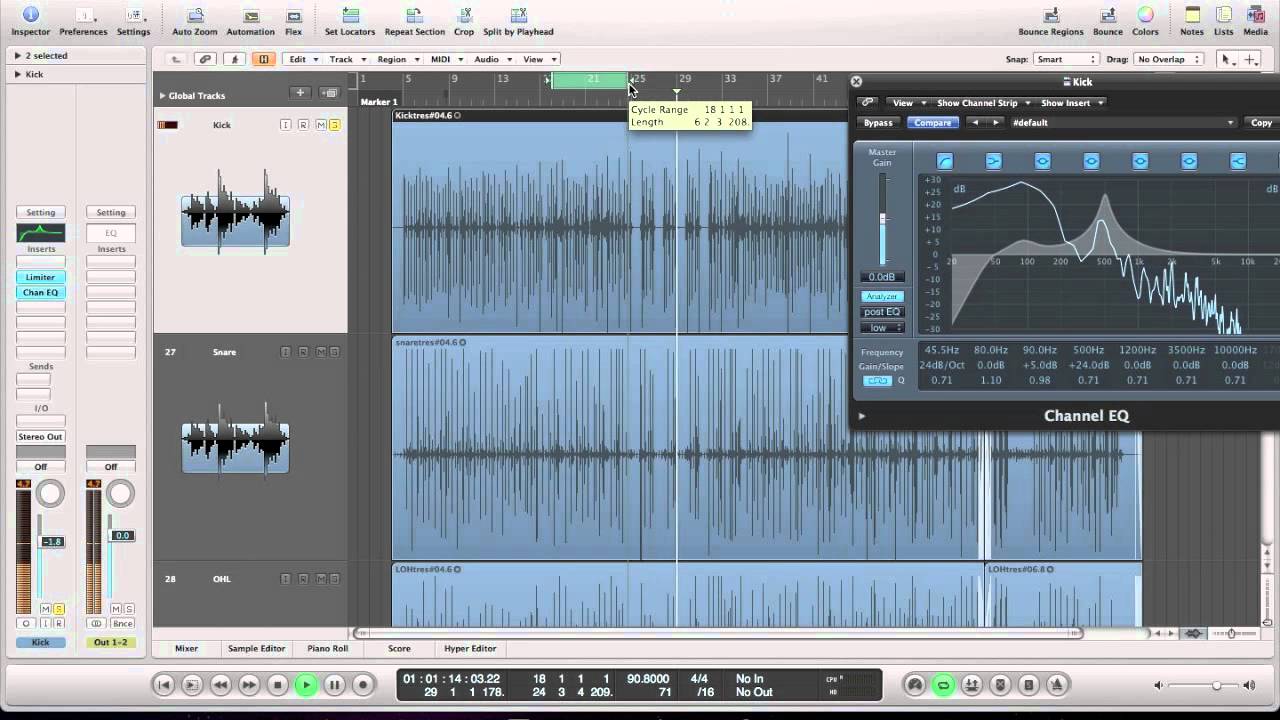1280x720 pixels.
Task: Mute the Out 1-2 channel strip
Action: [116, 609]
